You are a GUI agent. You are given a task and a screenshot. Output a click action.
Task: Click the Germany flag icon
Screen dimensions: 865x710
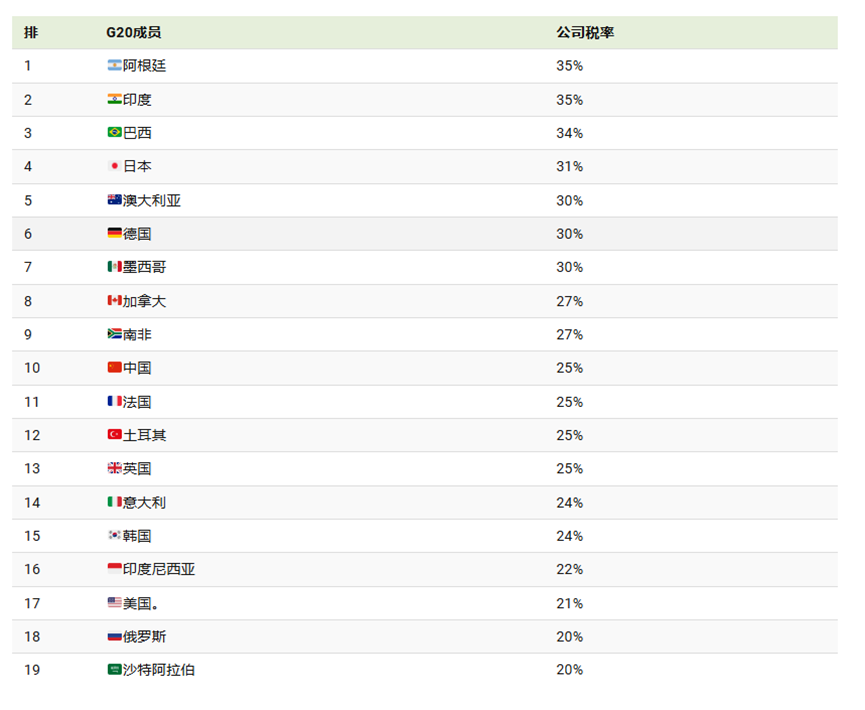click(x=114, y=233)
